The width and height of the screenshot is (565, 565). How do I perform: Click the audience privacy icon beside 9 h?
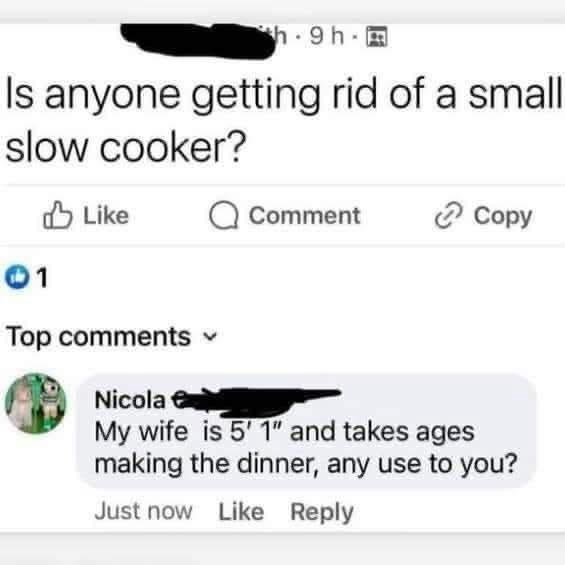[x=377, y=37]
